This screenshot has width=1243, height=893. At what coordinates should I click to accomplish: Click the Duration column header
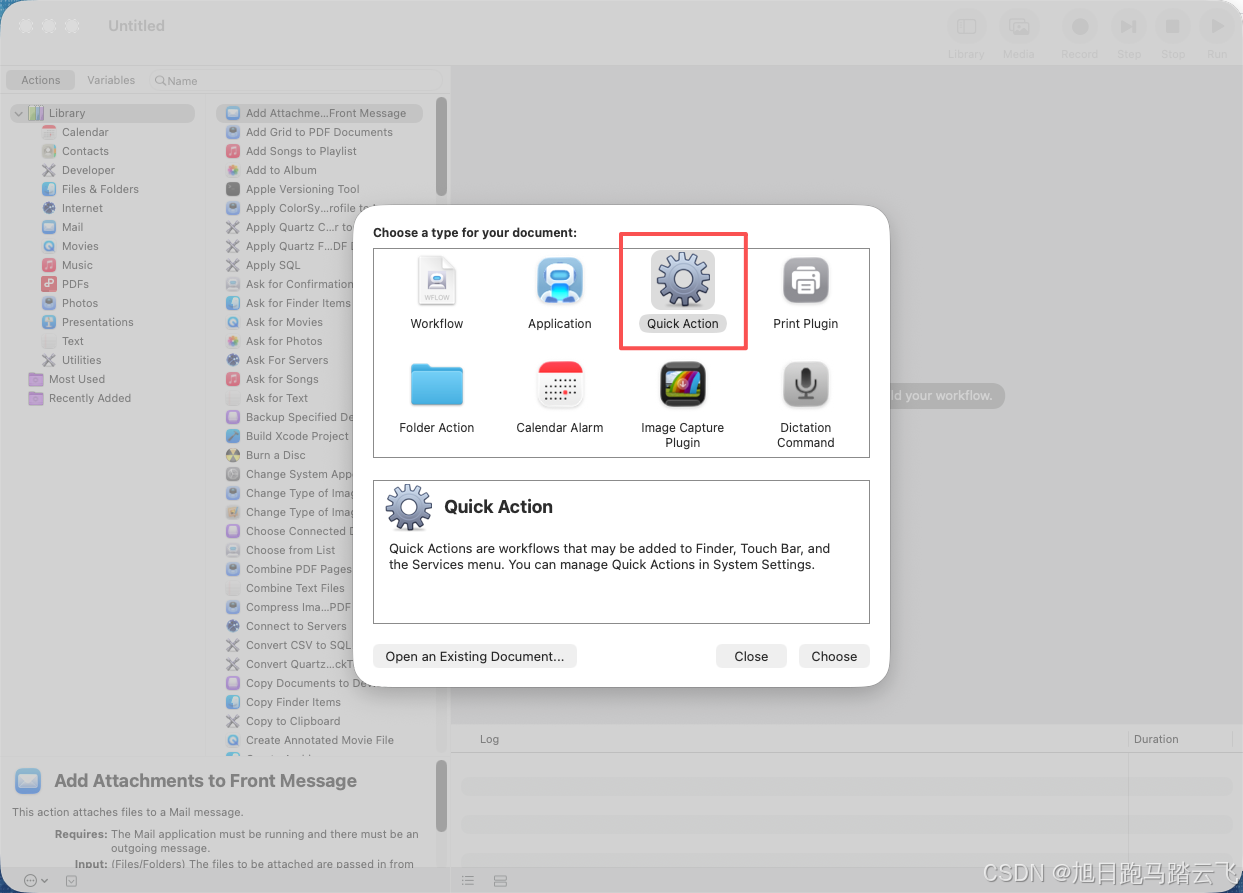1156,739
